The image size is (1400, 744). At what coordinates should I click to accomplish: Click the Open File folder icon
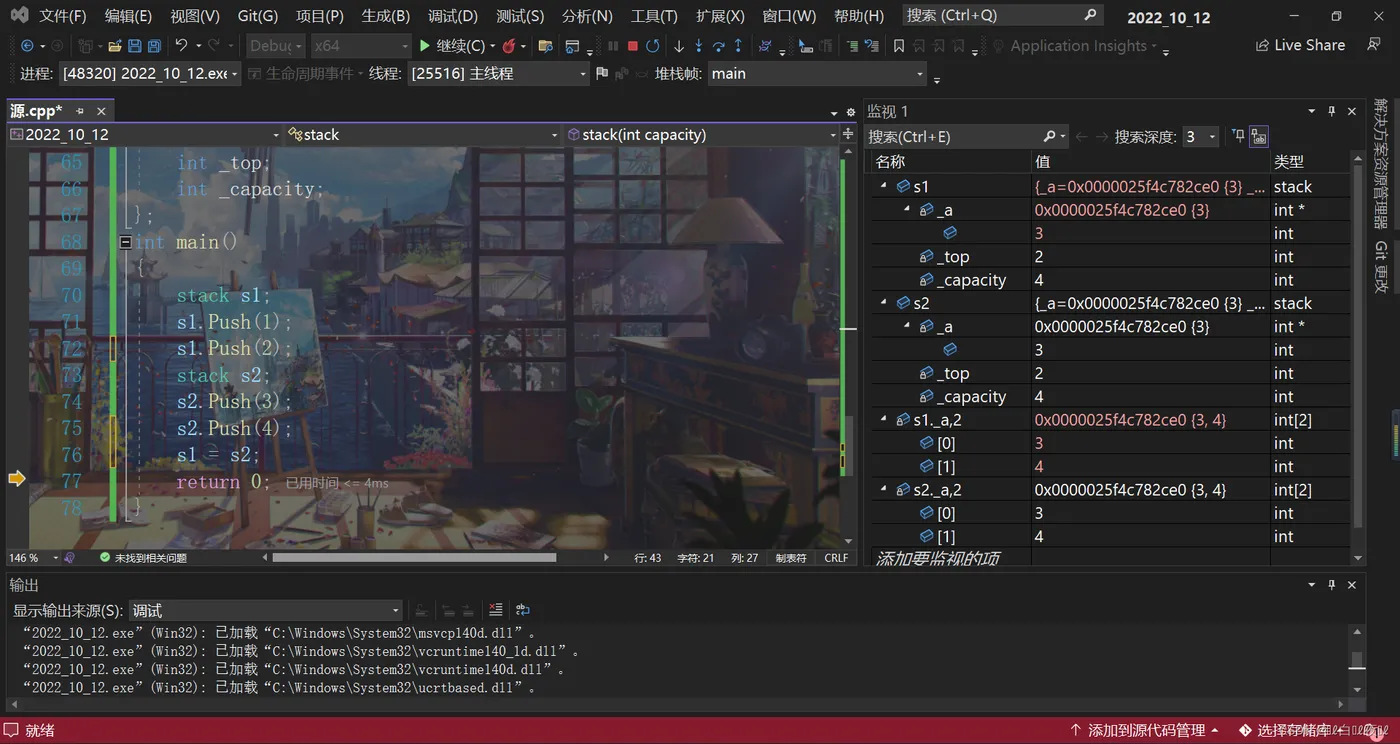[115, 46]
